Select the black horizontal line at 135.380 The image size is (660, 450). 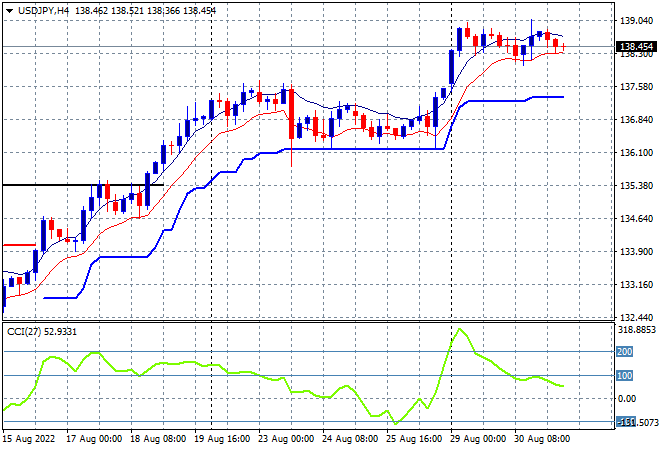(x=83, y=185)
